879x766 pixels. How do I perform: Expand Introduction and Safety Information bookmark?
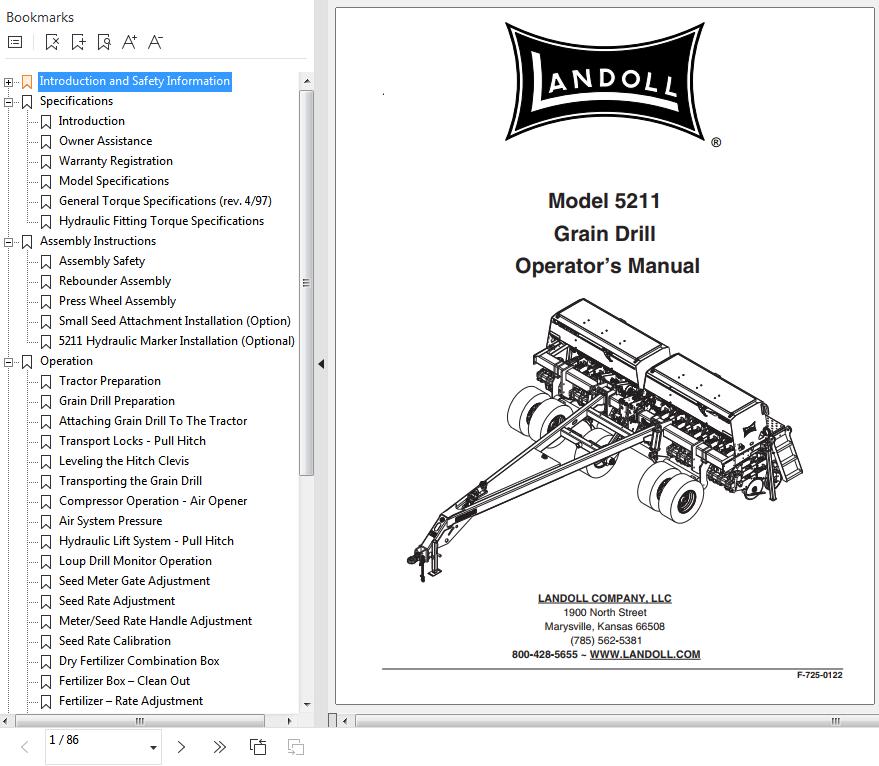pyautogui.click(x=8, y=82)
